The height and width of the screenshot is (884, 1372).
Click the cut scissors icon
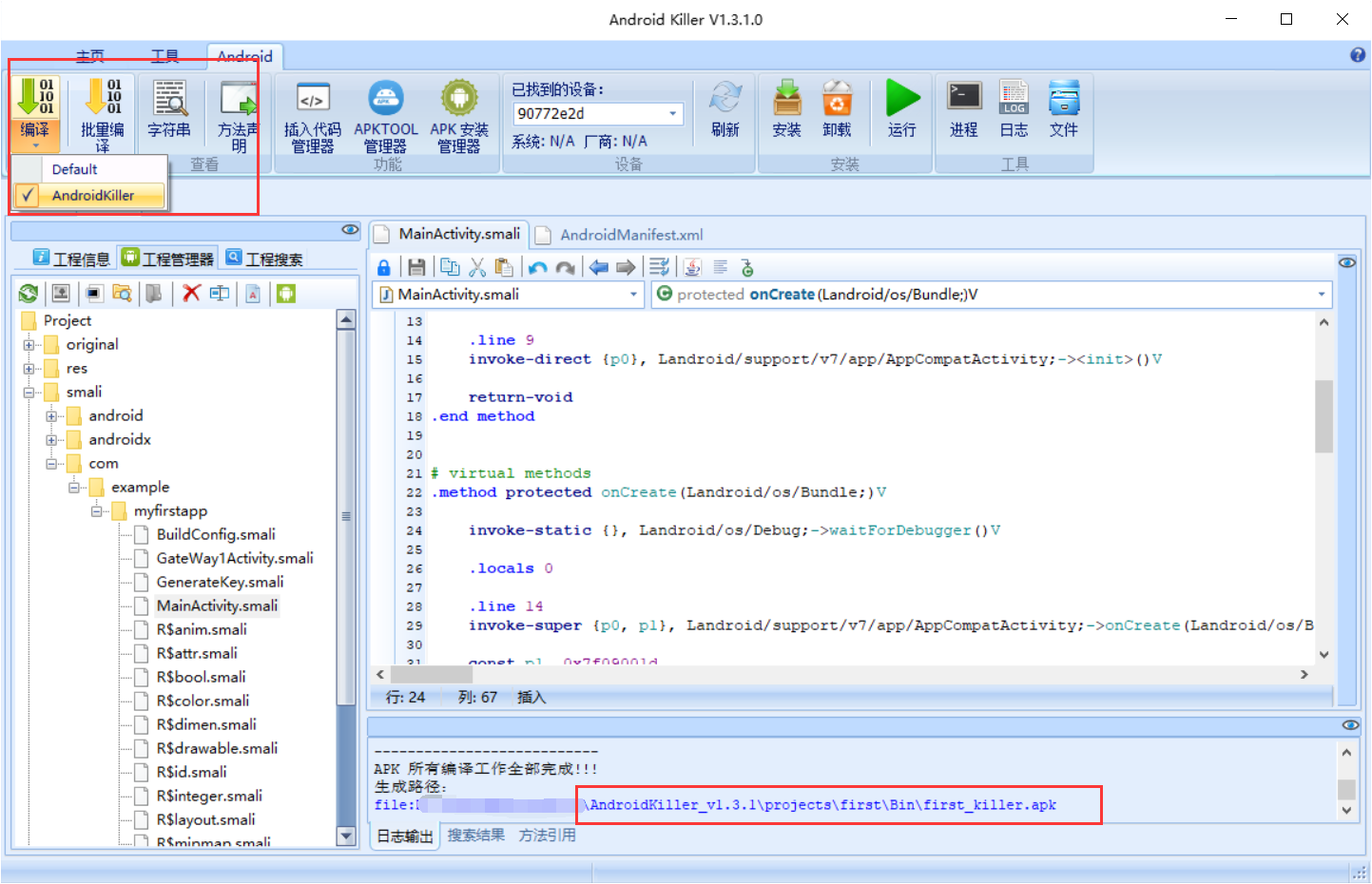click(477, 268)
